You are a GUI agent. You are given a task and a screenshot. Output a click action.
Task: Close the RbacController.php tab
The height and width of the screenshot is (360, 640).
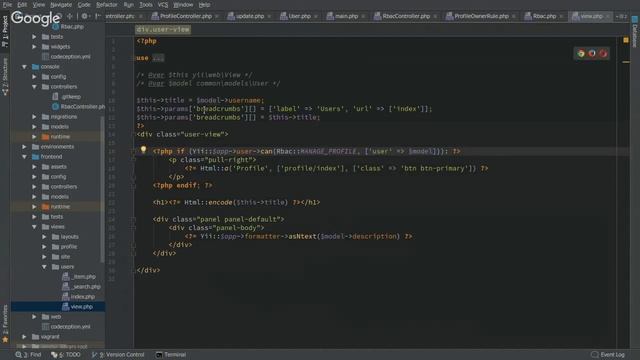click(435, 16)
